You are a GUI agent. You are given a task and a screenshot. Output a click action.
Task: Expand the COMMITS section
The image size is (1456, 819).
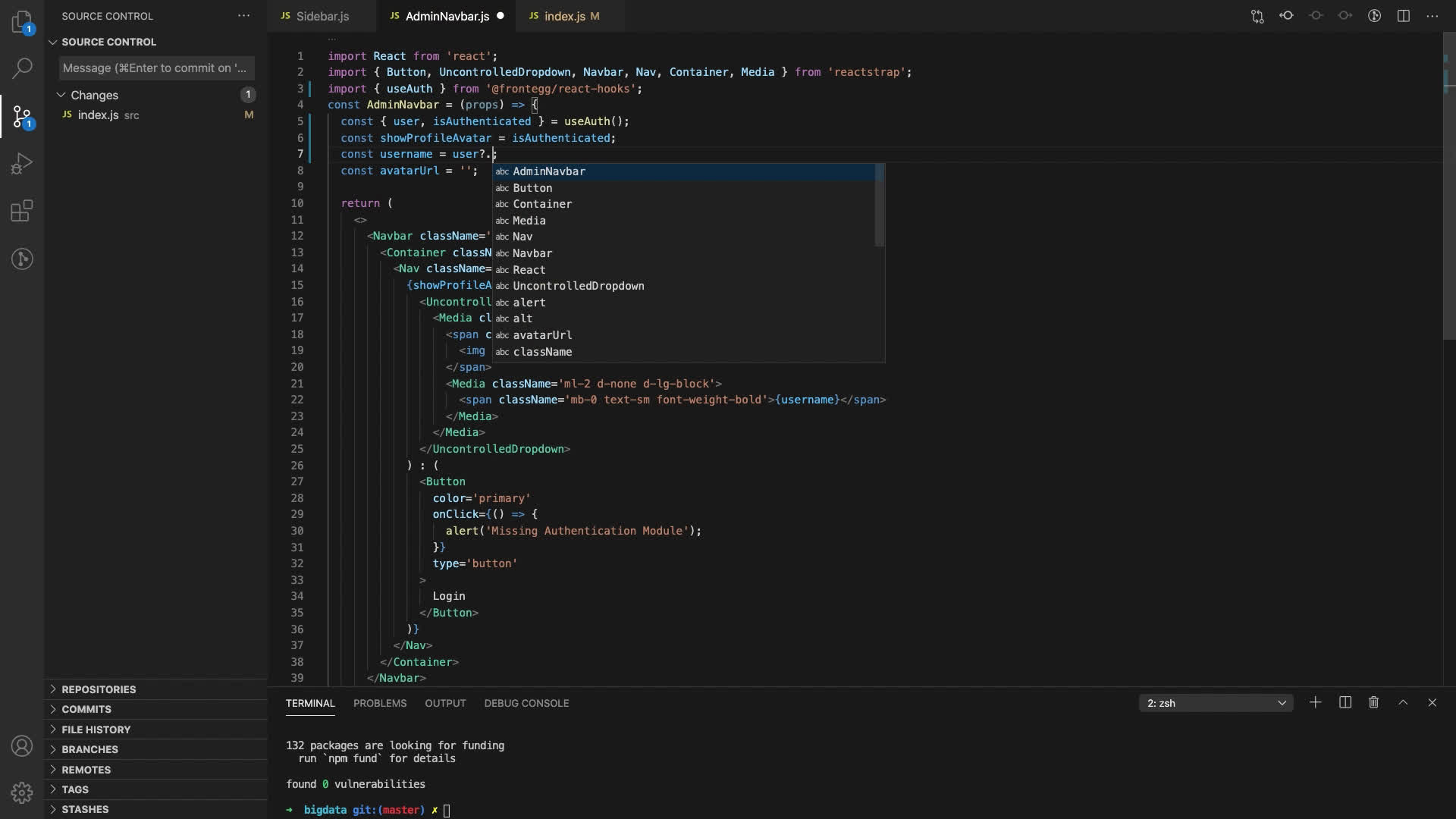[155, 709]
